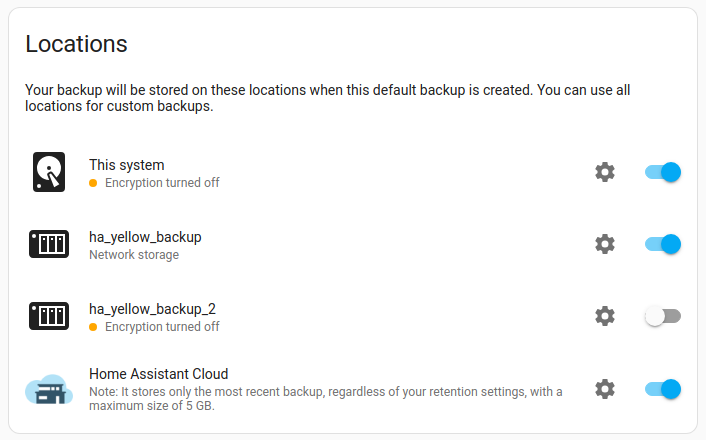Enable the ha_yellow_backup_2 location toggle

tap(663, 316)
